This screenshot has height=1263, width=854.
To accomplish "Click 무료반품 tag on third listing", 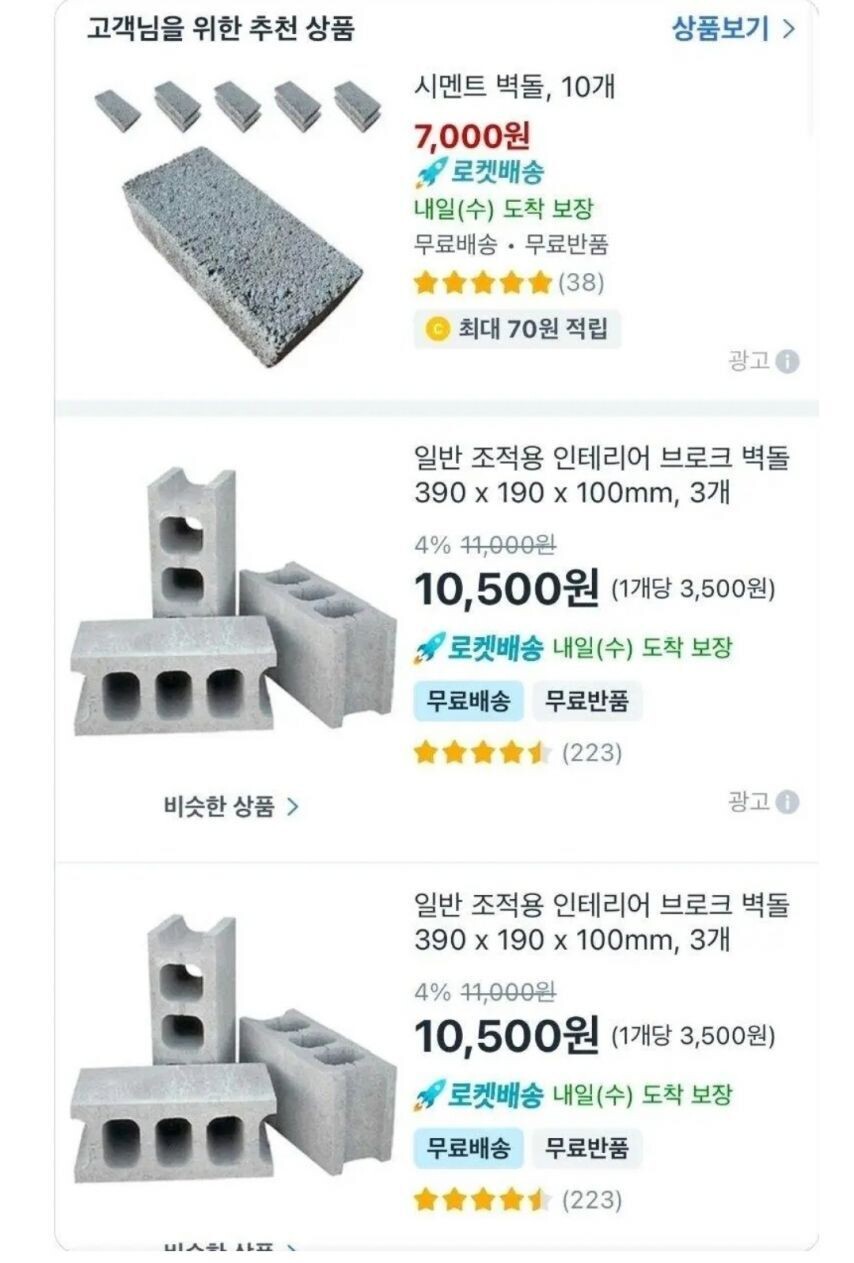I will click(x=586, y=1148).
